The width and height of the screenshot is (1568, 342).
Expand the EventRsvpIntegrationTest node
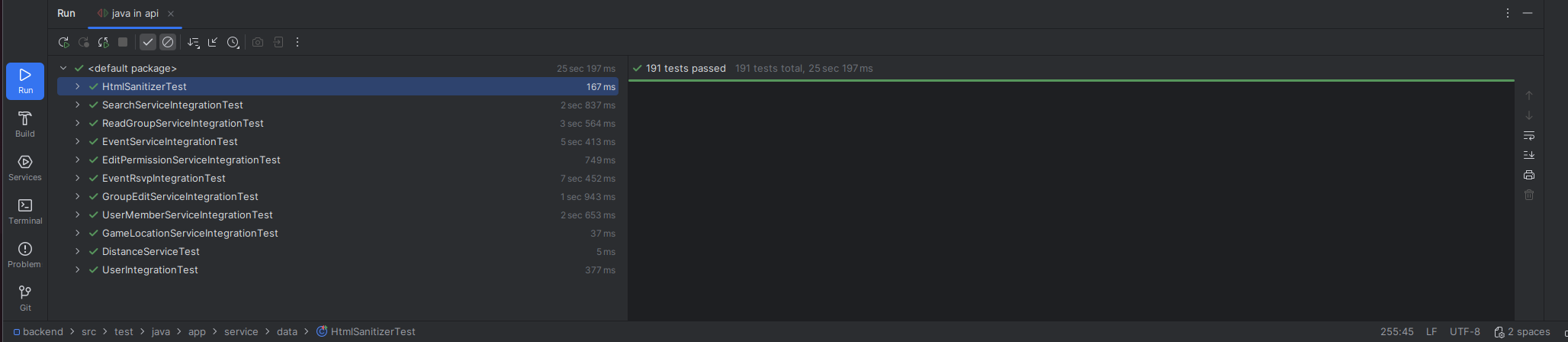coord(77,179)
